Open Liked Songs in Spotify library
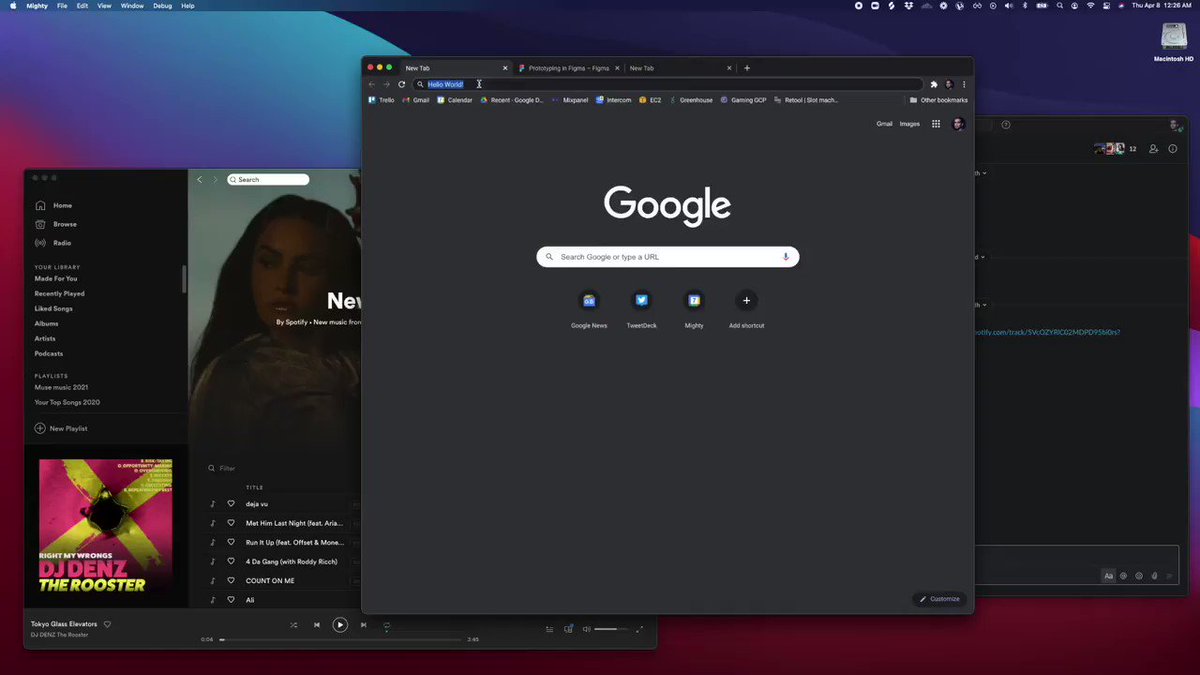The height and width of the screenshot is (675, 1200). 54,309
